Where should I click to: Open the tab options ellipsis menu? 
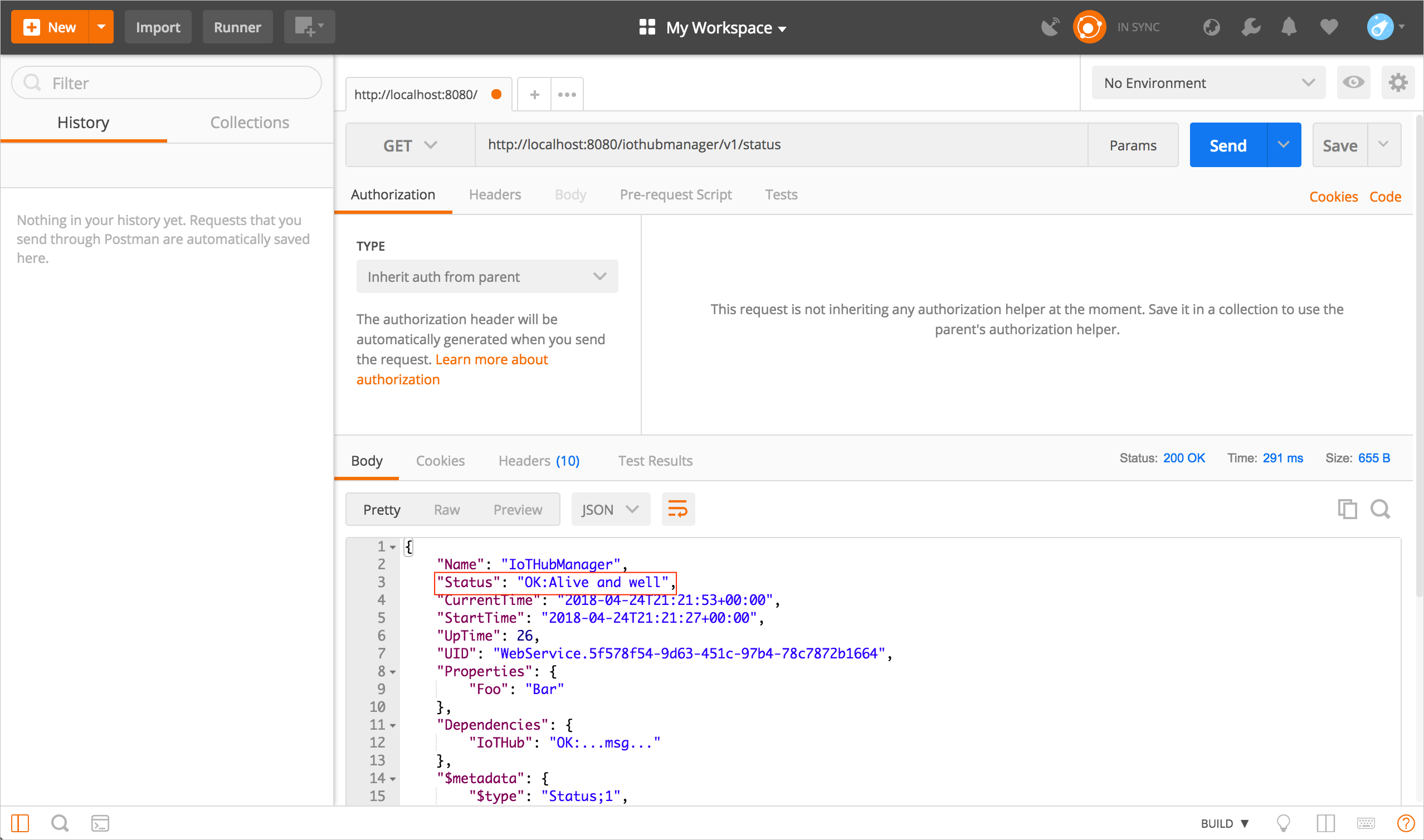(567, 95)
